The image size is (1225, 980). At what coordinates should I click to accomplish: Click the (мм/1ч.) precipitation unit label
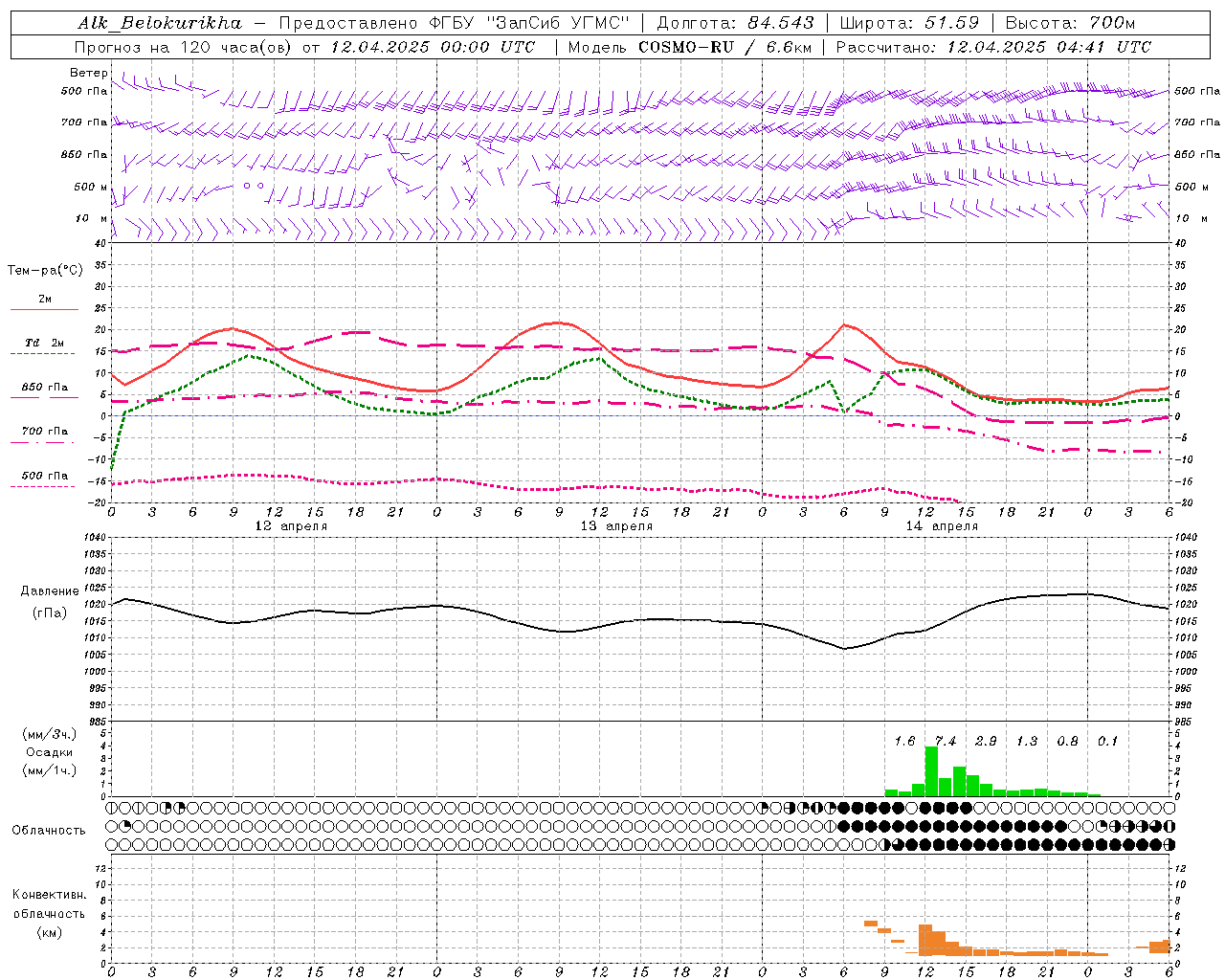50,770
